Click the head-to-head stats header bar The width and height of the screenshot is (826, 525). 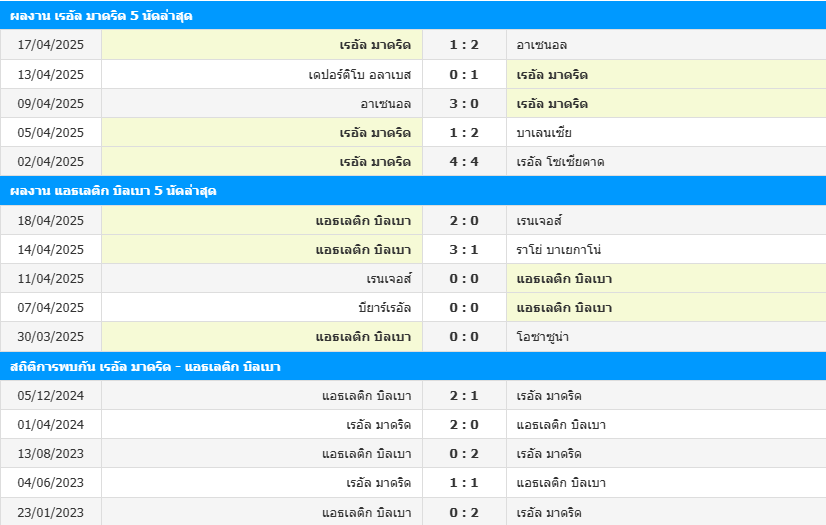413,366
